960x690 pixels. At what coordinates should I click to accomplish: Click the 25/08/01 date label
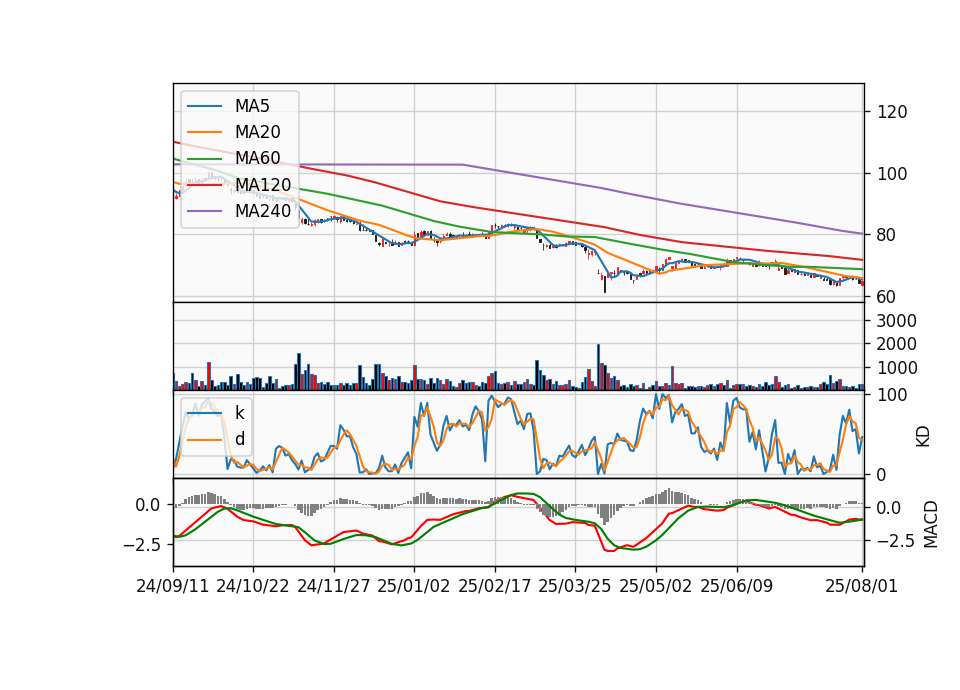click(861, 586)
